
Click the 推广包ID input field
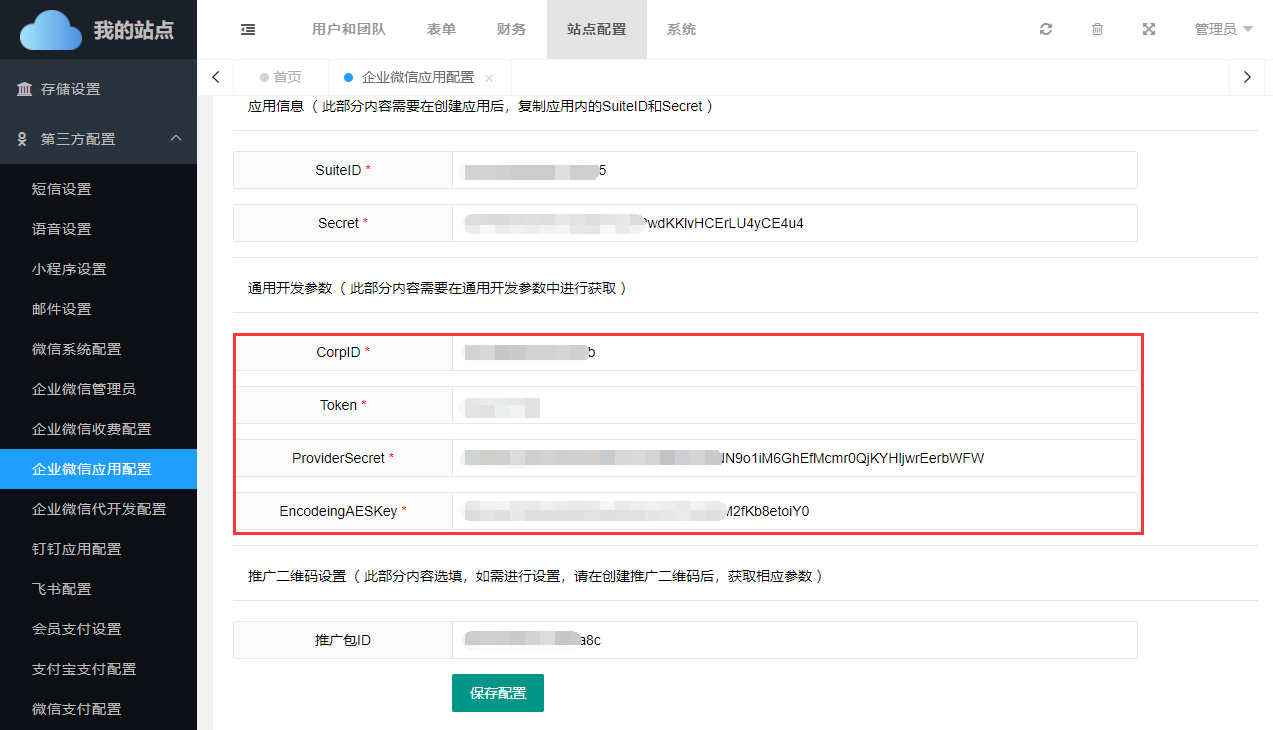click(x=794, y=640)
